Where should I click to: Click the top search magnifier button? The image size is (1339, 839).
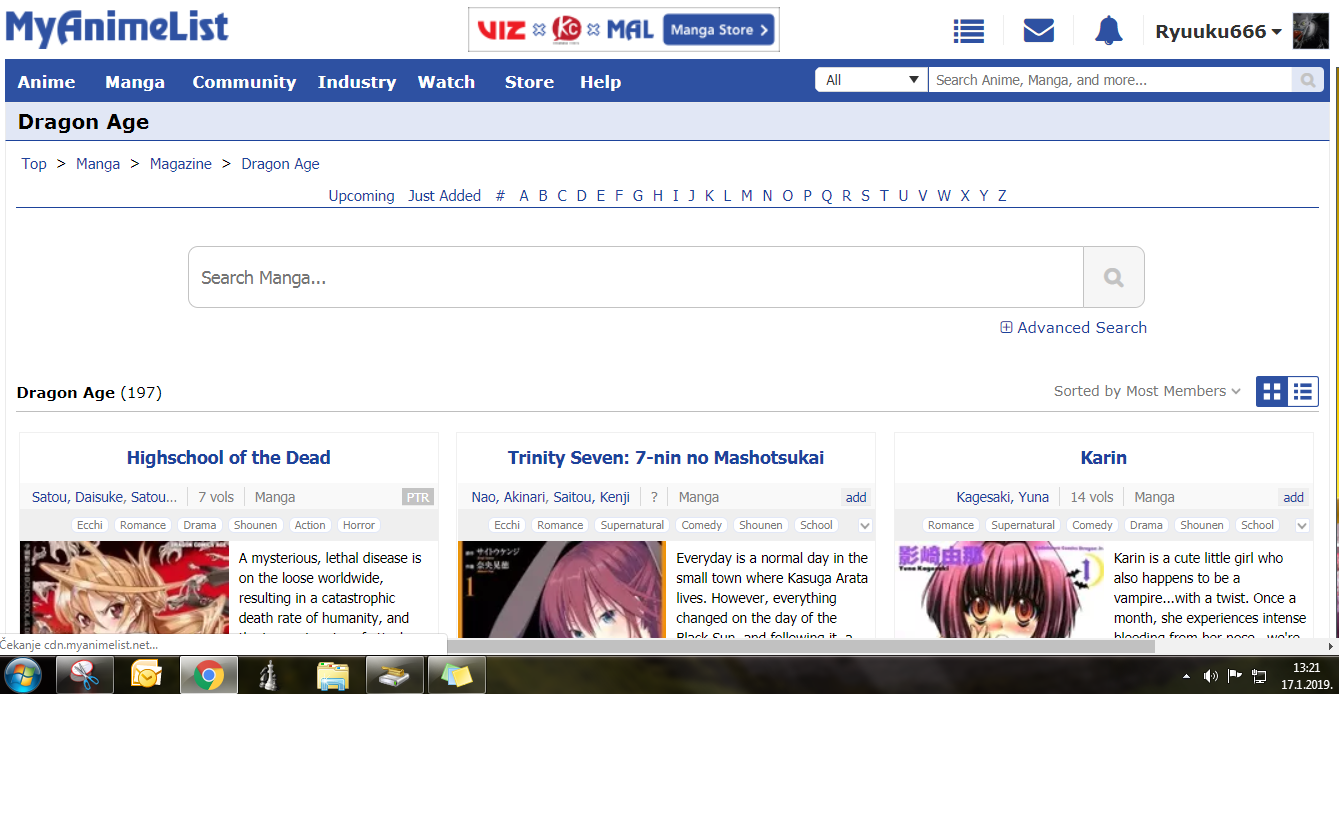(x=1307, y=80)
